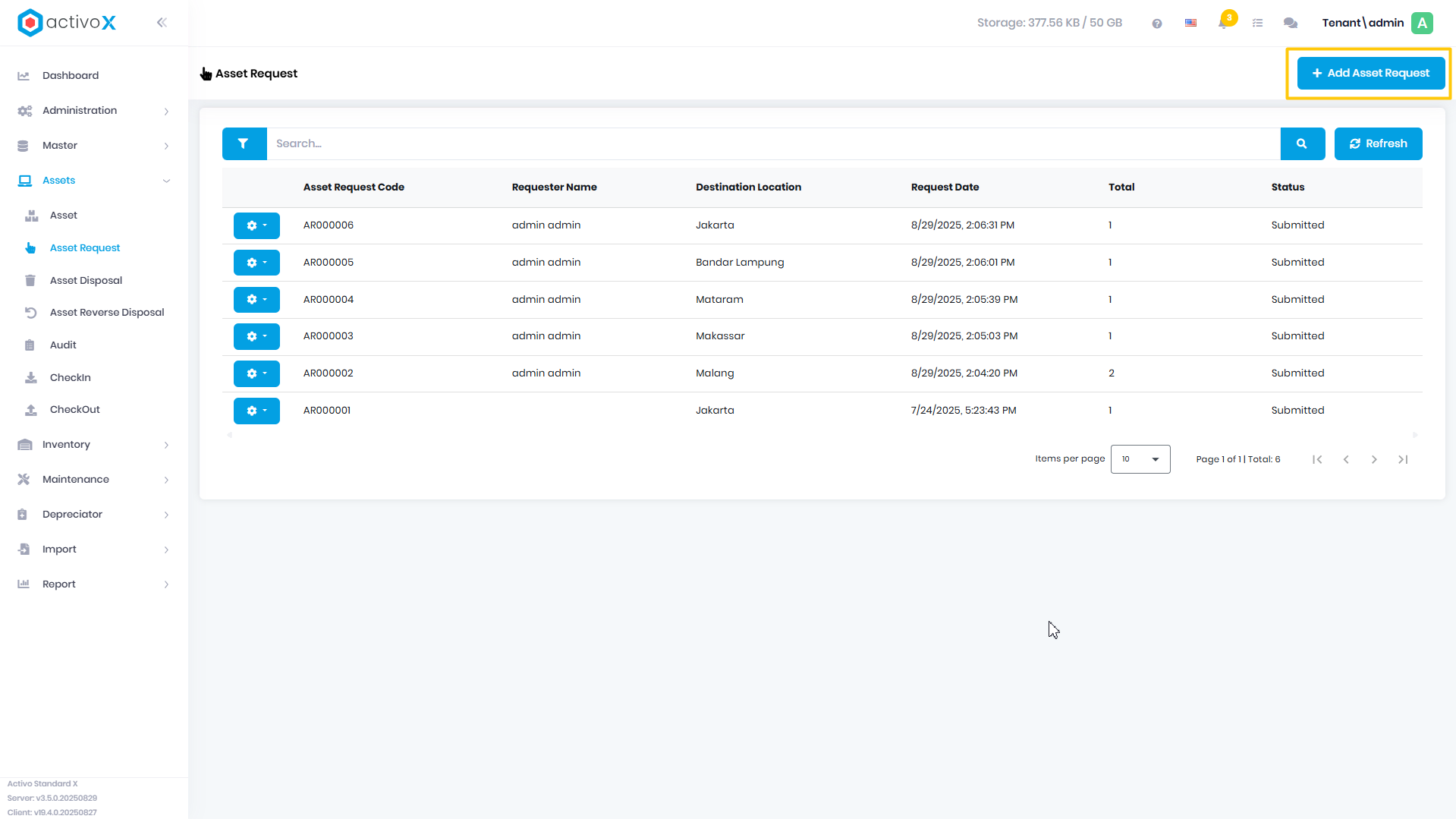
Task: Sort by Asset Request Code column
Action: click(354, 187)
